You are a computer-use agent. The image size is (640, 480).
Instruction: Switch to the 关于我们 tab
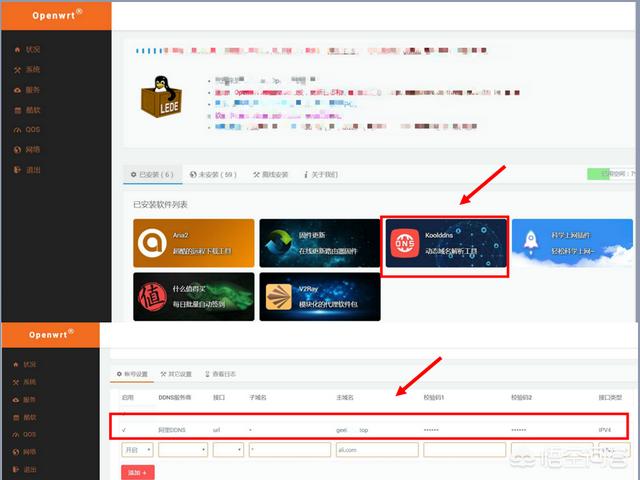click(x=321, y=174)
